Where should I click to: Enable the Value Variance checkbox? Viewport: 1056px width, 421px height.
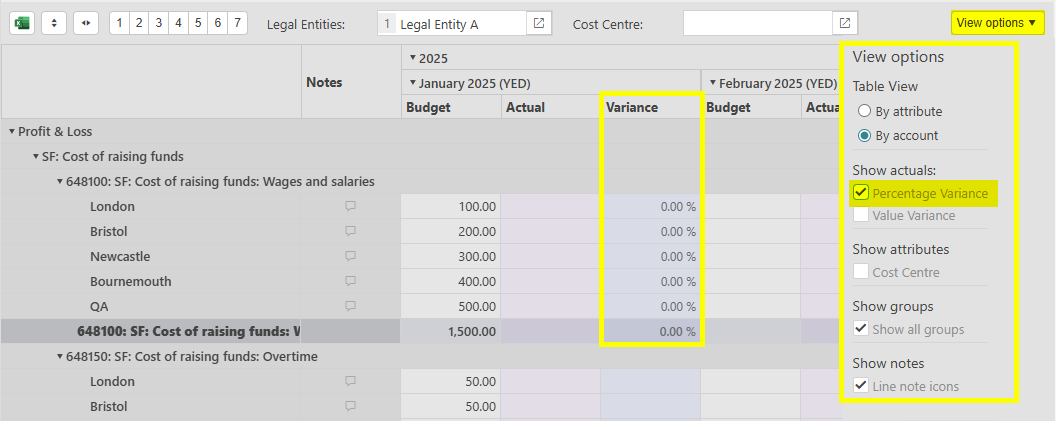point(861,215)
